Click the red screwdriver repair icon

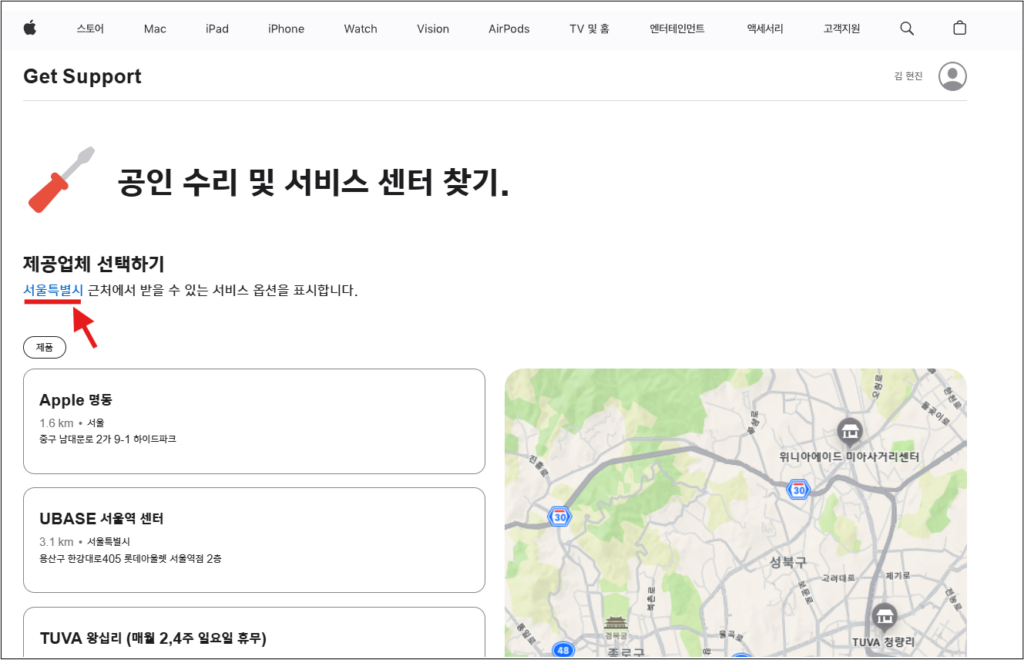[58, 178]
